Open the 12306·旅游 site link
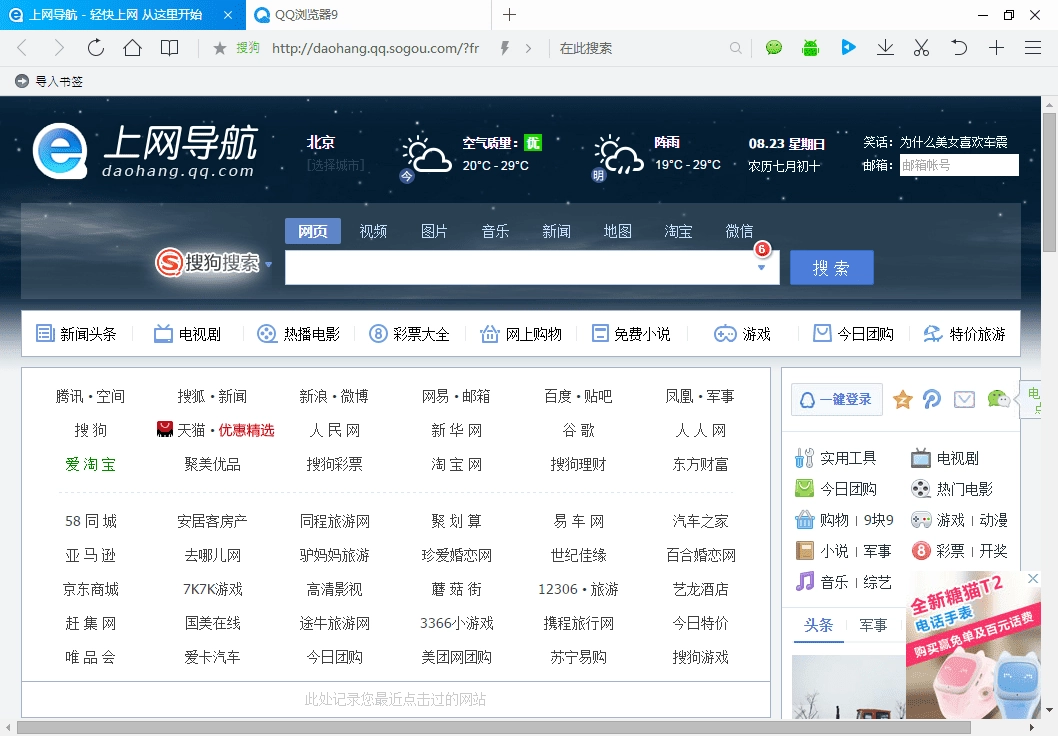1058x736 pixels. tap(578, 589)
